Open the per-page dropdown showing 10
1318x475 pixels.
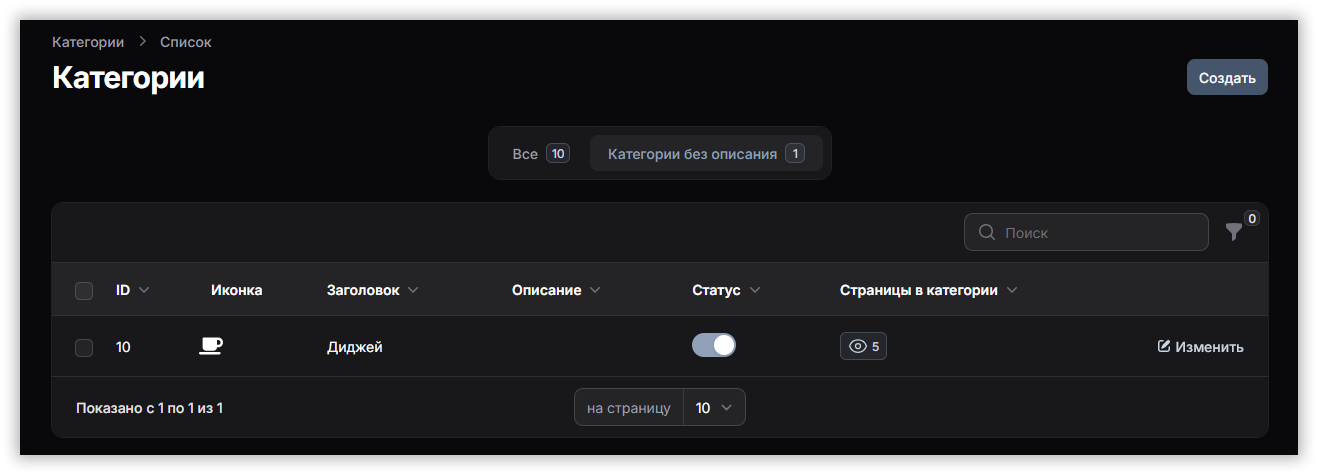coord(714,407)
